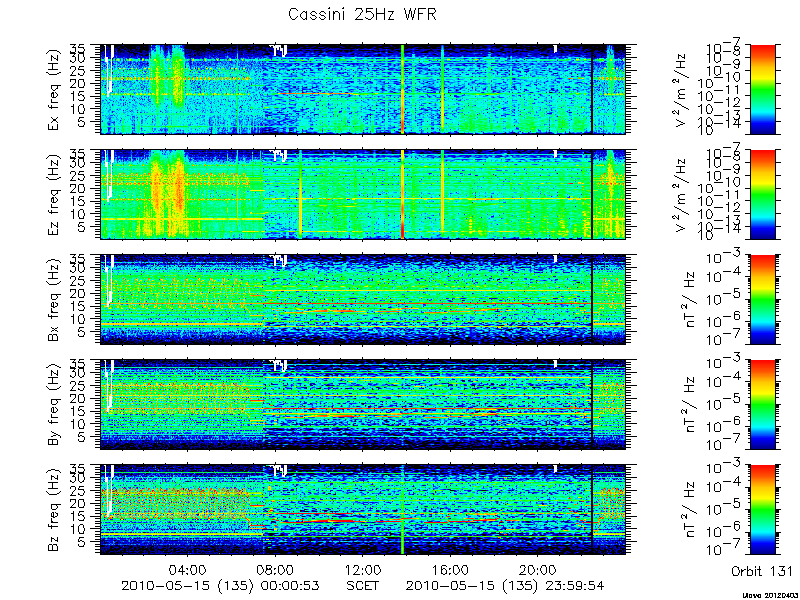Pick the color bar beside the Bz panel

(762, 510)
